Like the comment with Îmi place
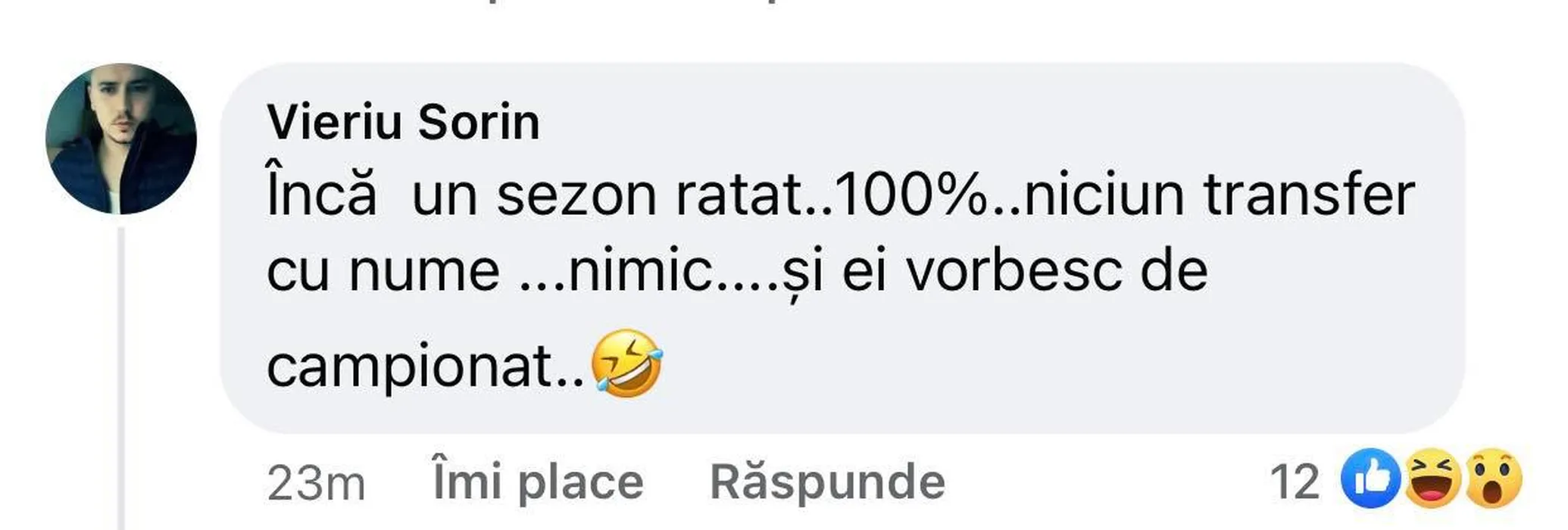Image resolution: width=1568 pixels, height=530 pixels. (x=538, y=482)
